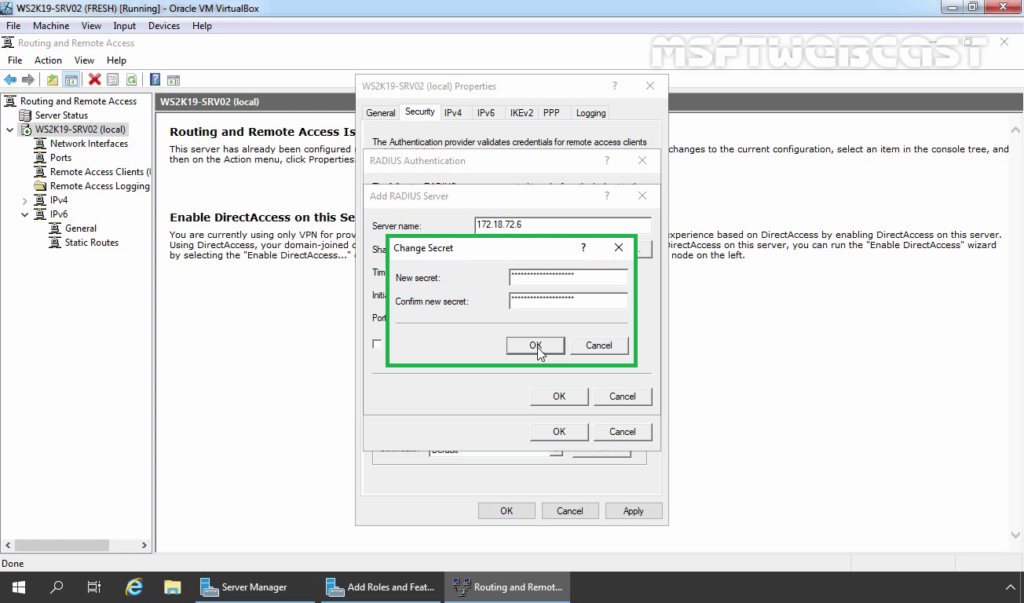Click OK in the Add RADIUS Server dialog
The width and height of the screenshot is (1024, 603).
click(559, 397)
